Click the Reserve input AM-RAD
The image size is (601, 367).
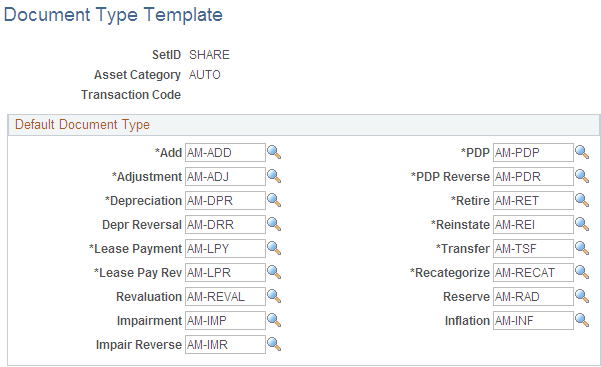[533, 296]
